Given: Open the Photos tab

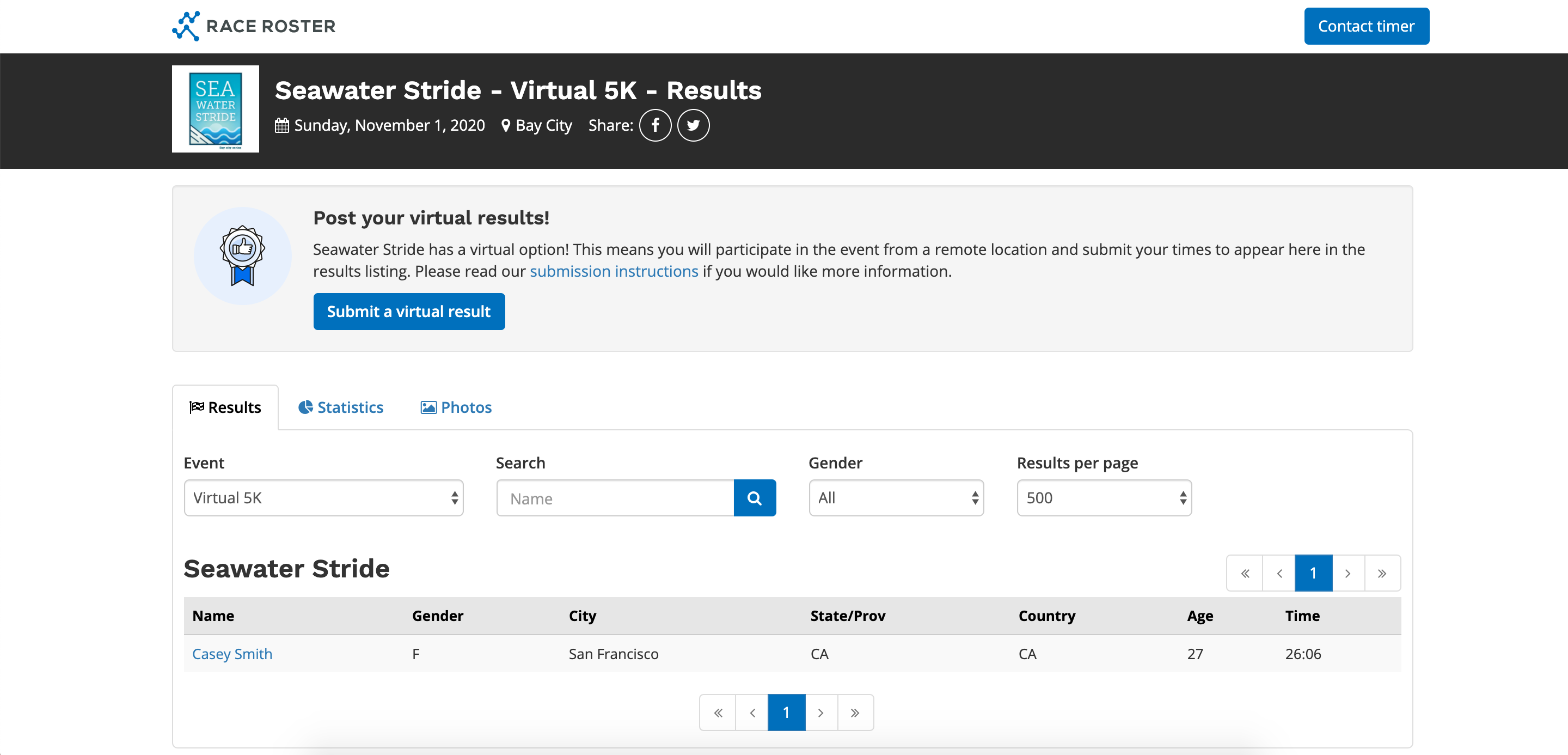Looking at the screenshot, I should [457, 407].
